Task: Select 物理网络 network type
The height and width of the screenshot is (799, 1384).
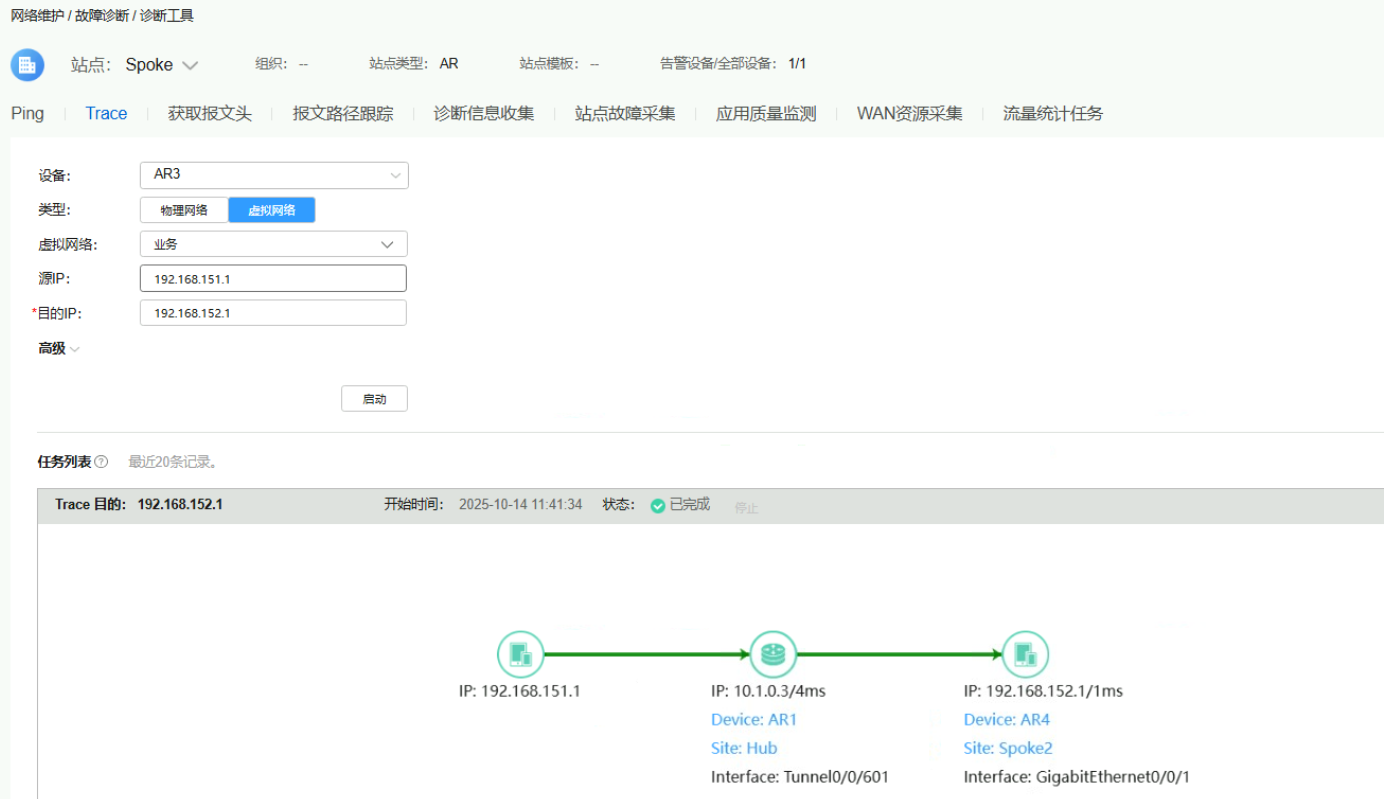Action: coord(184,210)
